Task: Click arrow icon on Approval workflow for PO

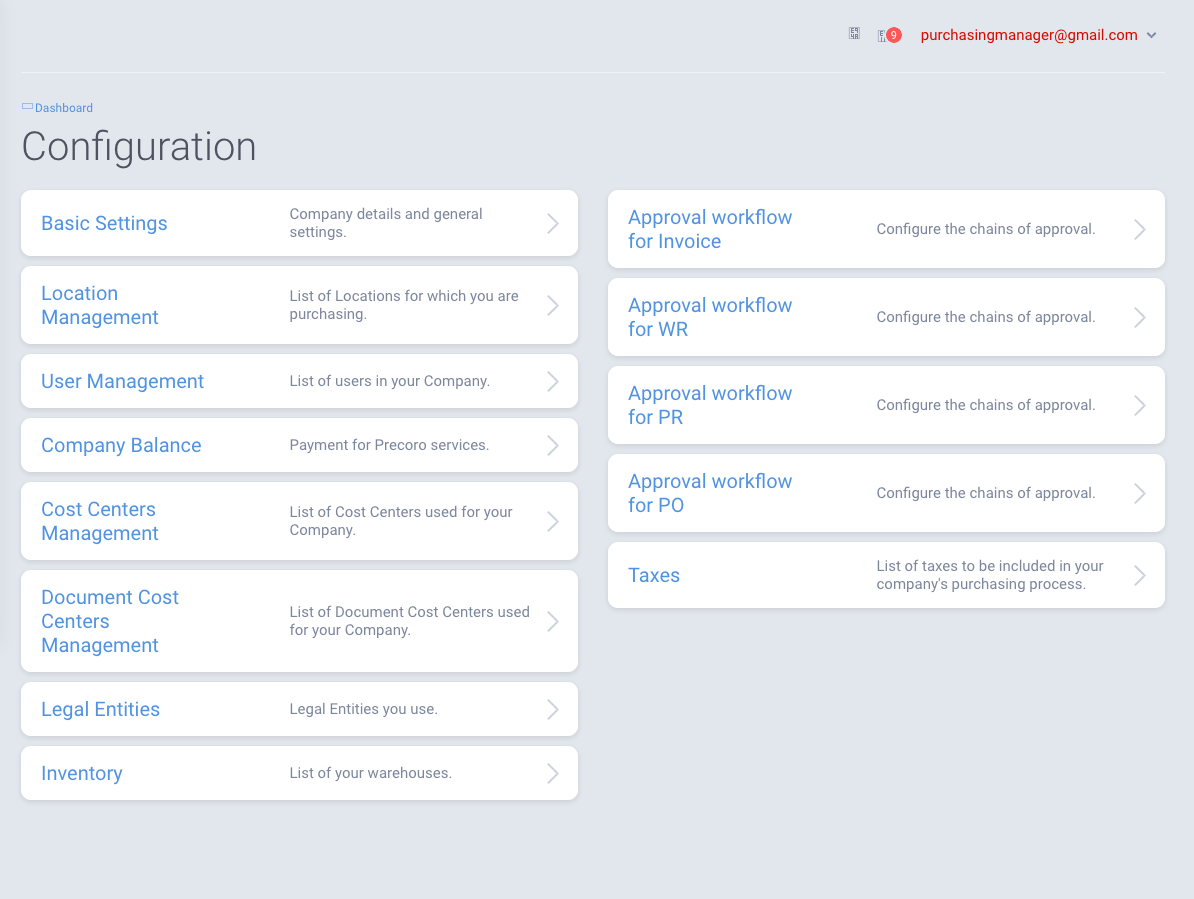Action: tap(1139, 493)
